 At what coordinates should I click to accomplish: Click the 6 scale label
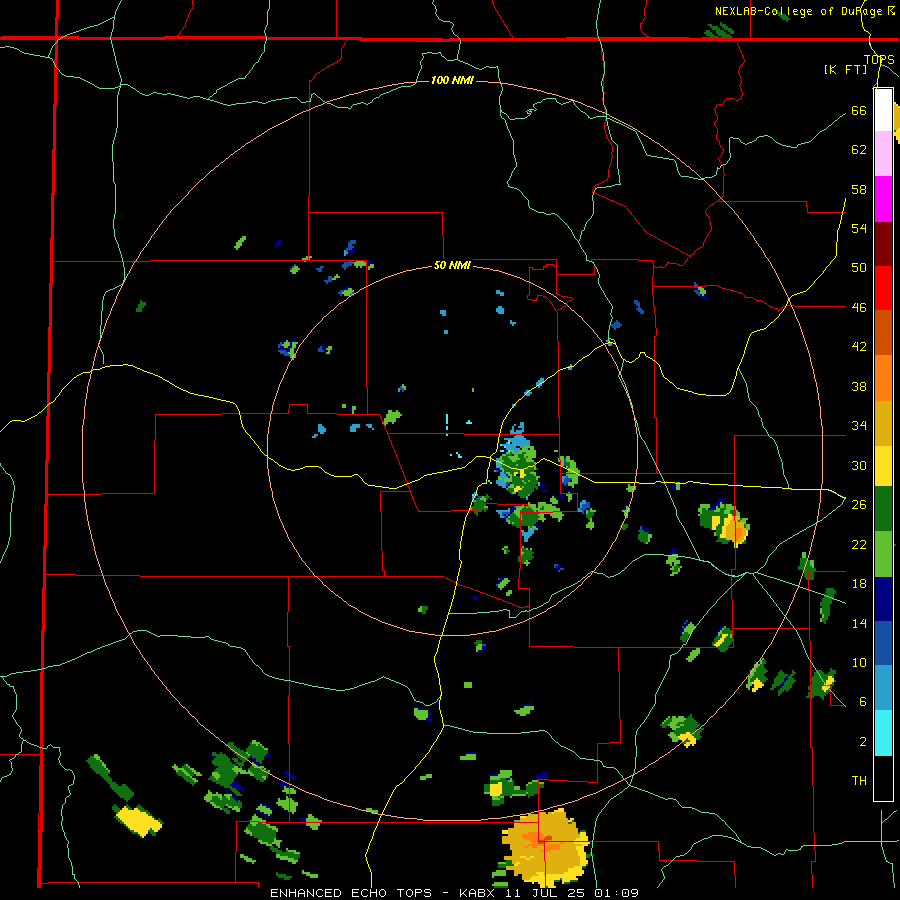pos(862,701)
